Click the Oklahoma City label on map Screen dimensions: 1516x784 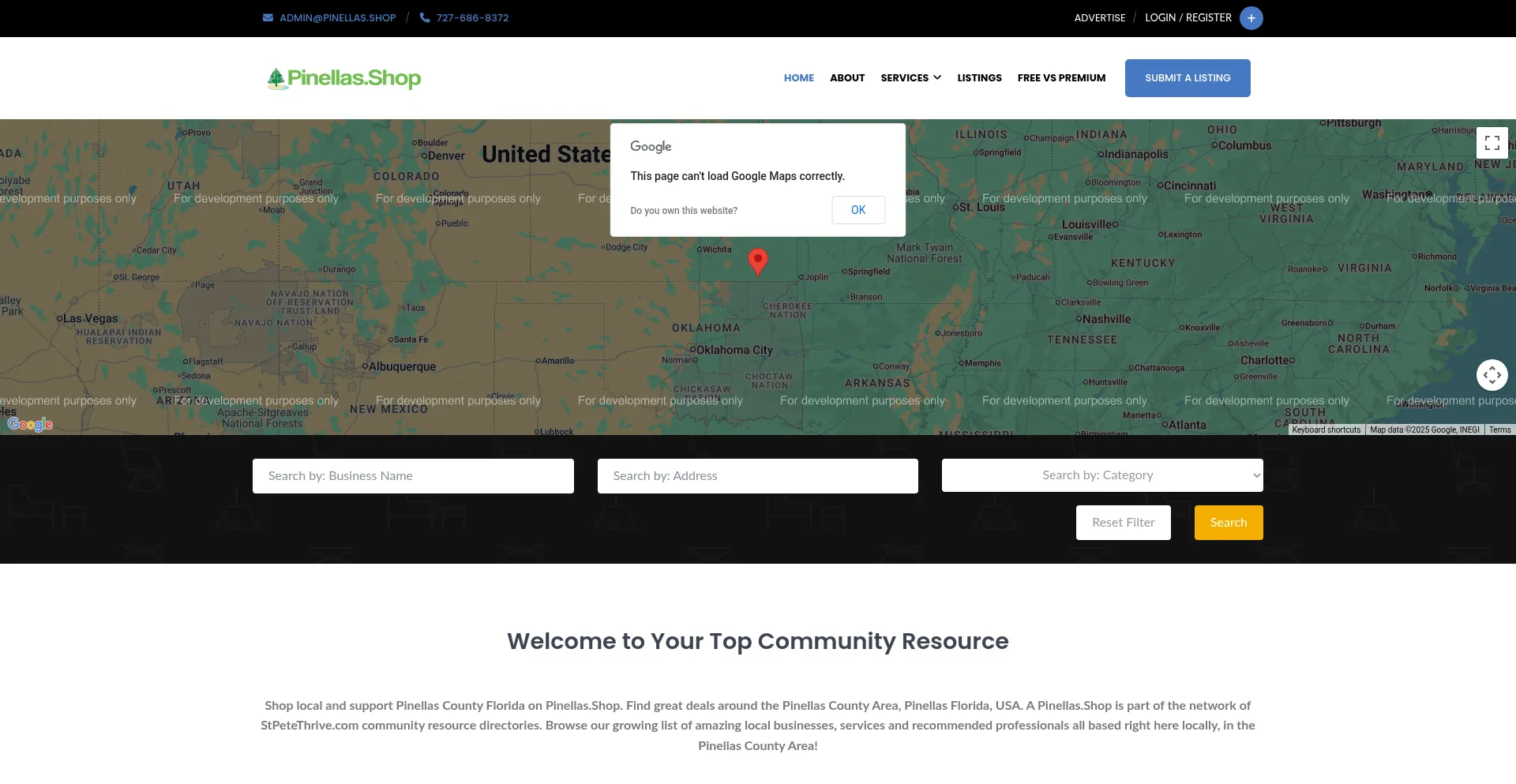[734, 350]
